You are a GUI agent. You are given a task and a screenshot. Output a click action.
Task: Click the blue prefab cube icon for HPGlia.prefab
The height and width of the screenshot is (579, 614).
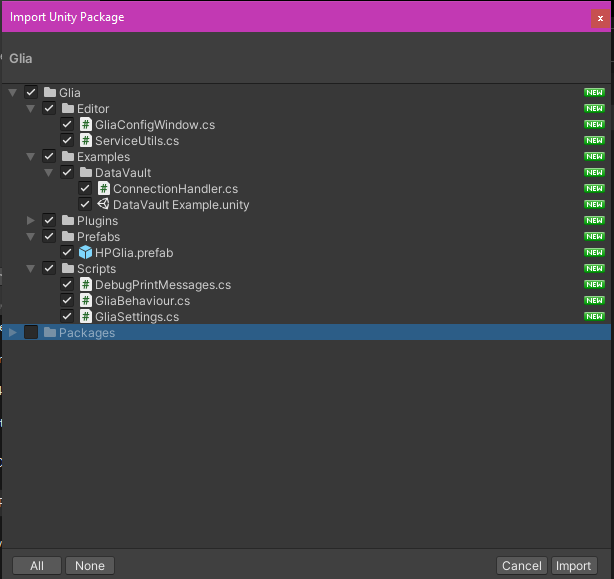[x=86, y=253]
